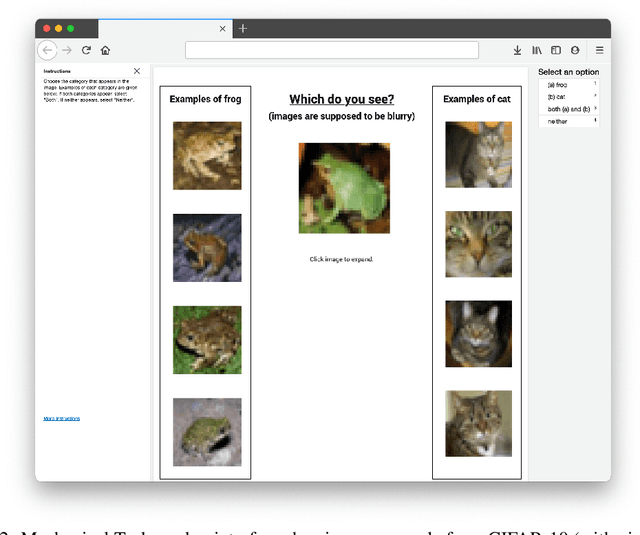640x535 pixels.
Task: Open a new browser tab
Action: 242,28
